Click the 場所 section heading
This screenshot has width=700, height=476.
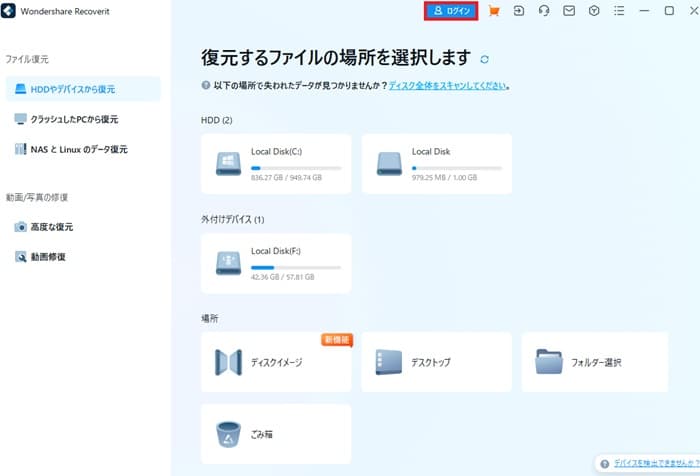tap(210, 318)
